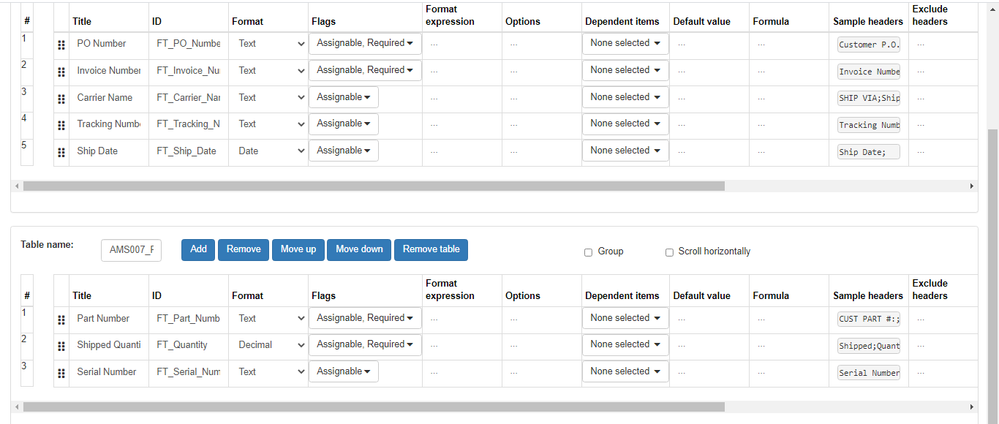Toggle the Scroll horizontally checkbox

pos(669,252)
